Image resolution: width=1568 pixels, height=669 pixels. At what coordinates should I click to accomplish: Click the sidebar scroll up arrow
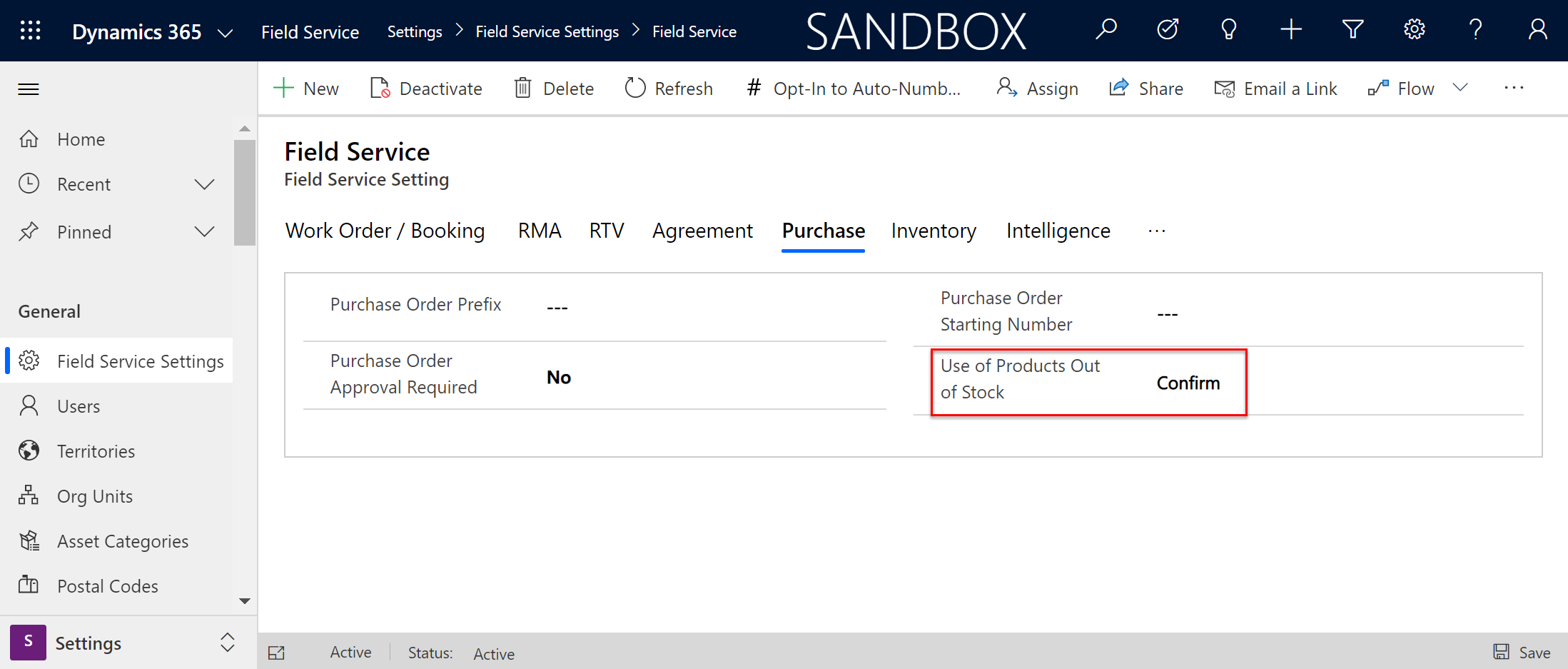point(245,129)
